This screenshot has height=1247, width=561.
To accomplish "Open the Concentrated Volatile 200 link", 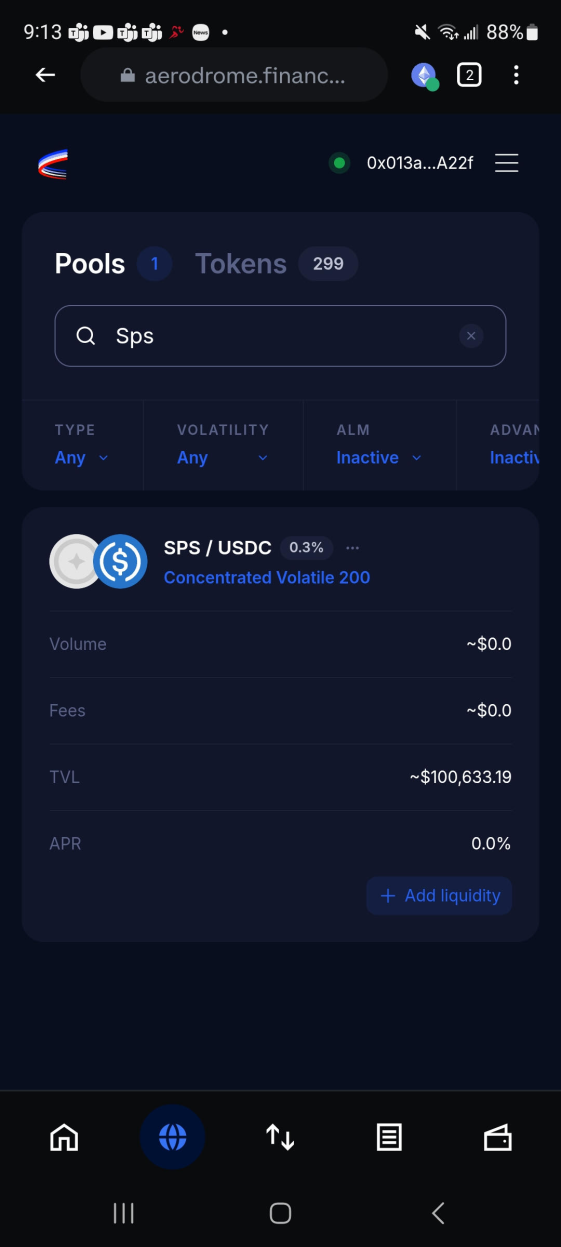I will pyautogui.click(x=267, y=577).
